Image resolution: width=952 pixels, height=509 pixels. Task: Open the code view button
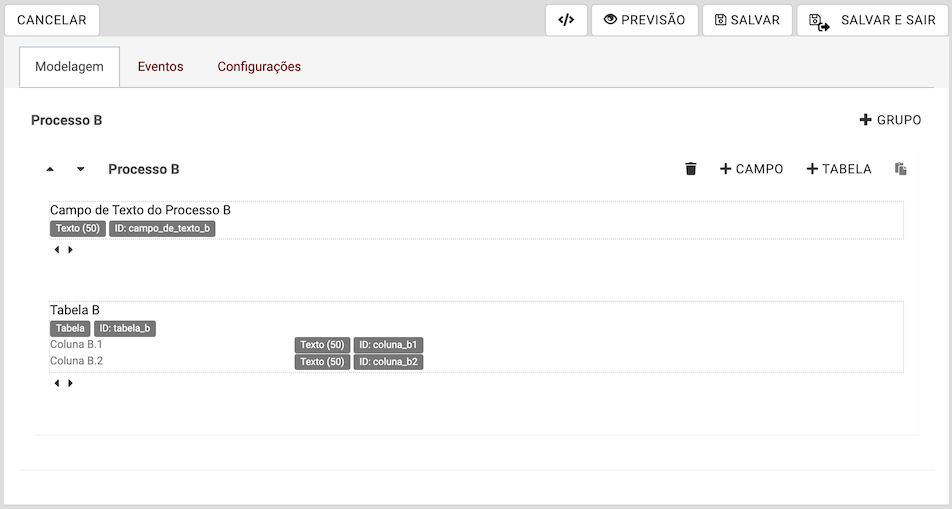click(566, 20)
